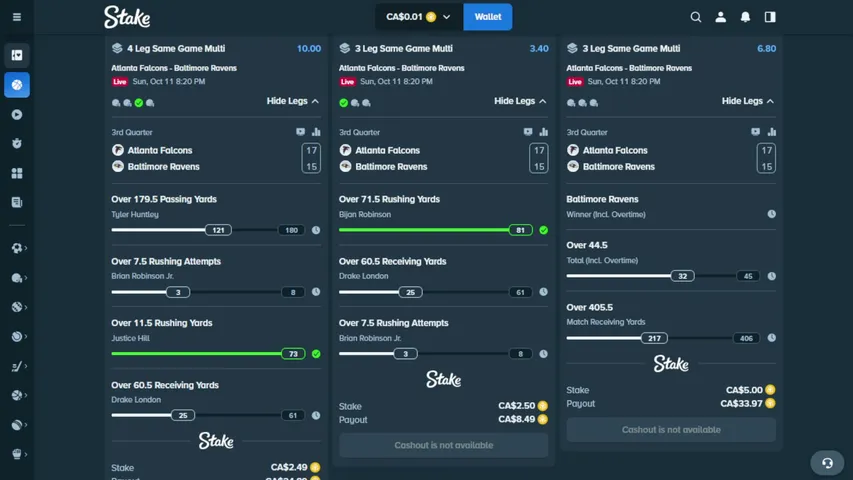Click Bijan Robinson rushing yards progress bar
The width and height of the screenshot is (853, 480).
(436, 230)
